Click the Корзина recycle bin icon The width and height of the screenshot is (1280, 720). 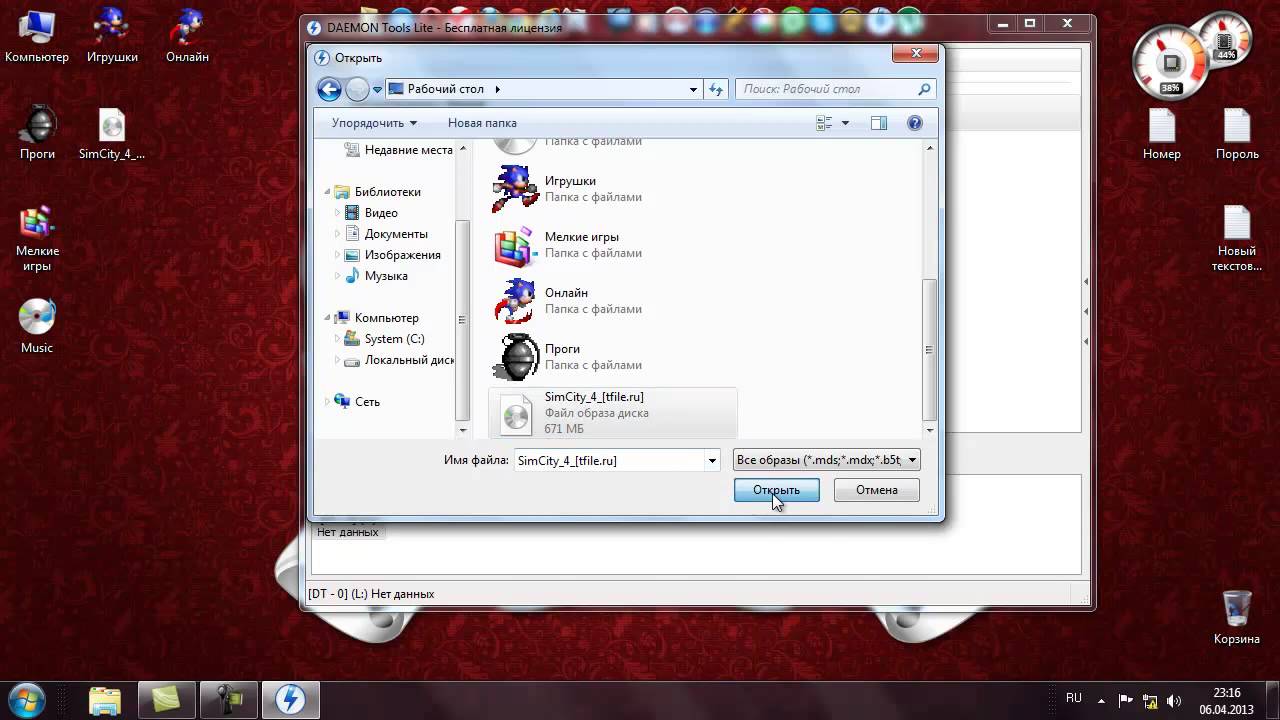pyautogui.click(x=1237, y=616)
